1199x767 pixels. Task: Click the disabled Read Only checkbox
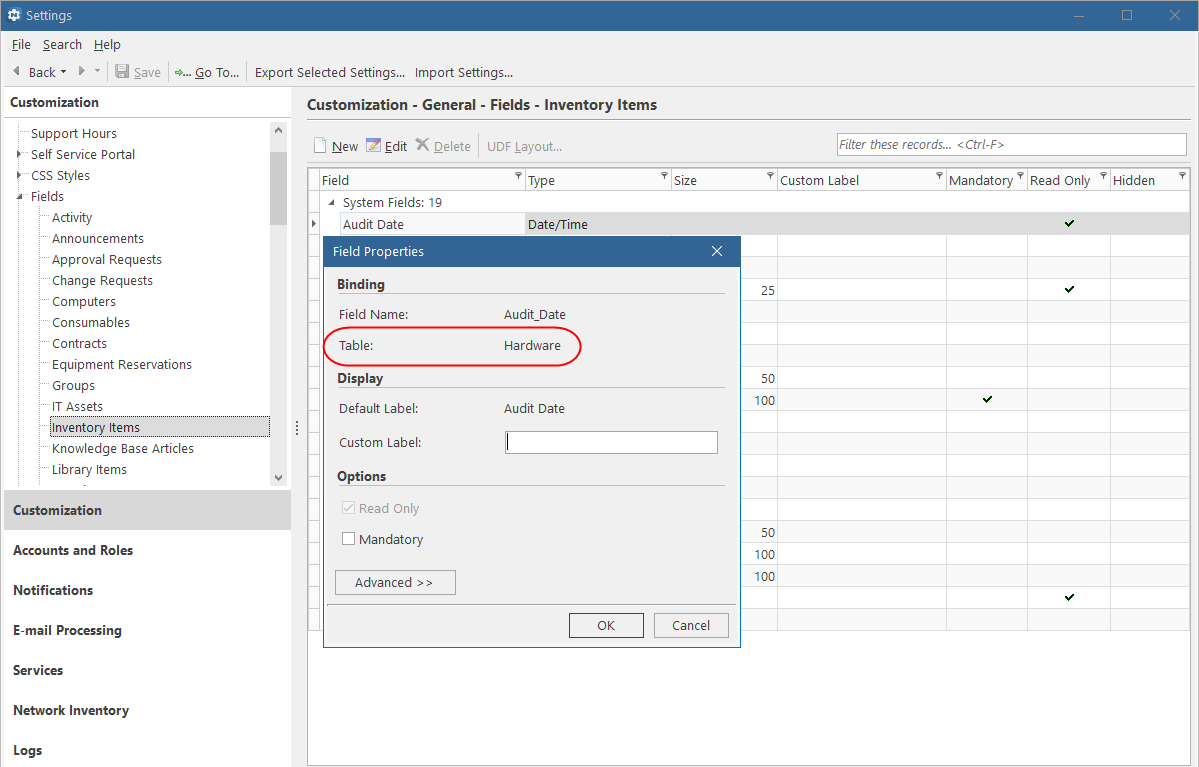click(348, 508)
